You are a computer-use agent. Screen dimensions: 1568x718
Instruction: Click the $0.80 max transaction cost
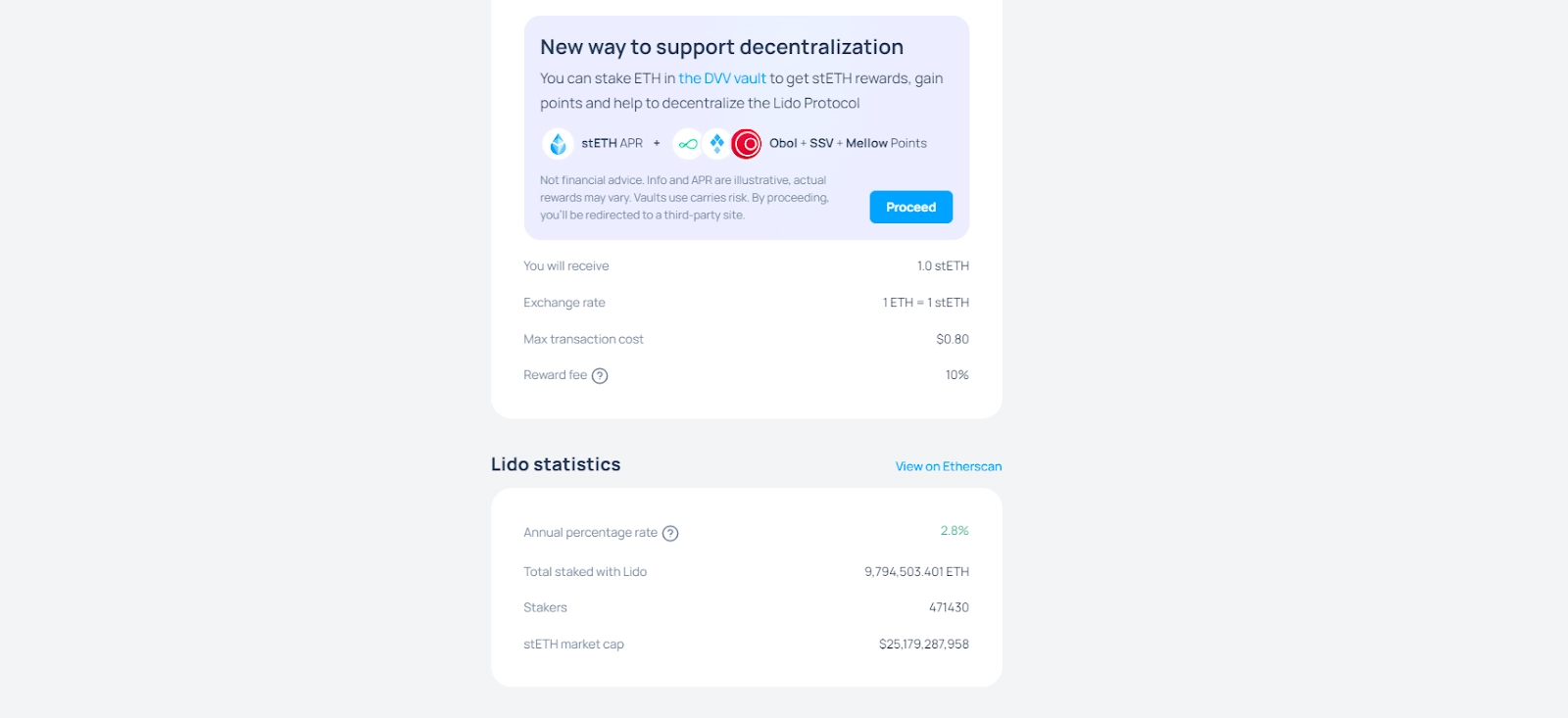point(952,340)
